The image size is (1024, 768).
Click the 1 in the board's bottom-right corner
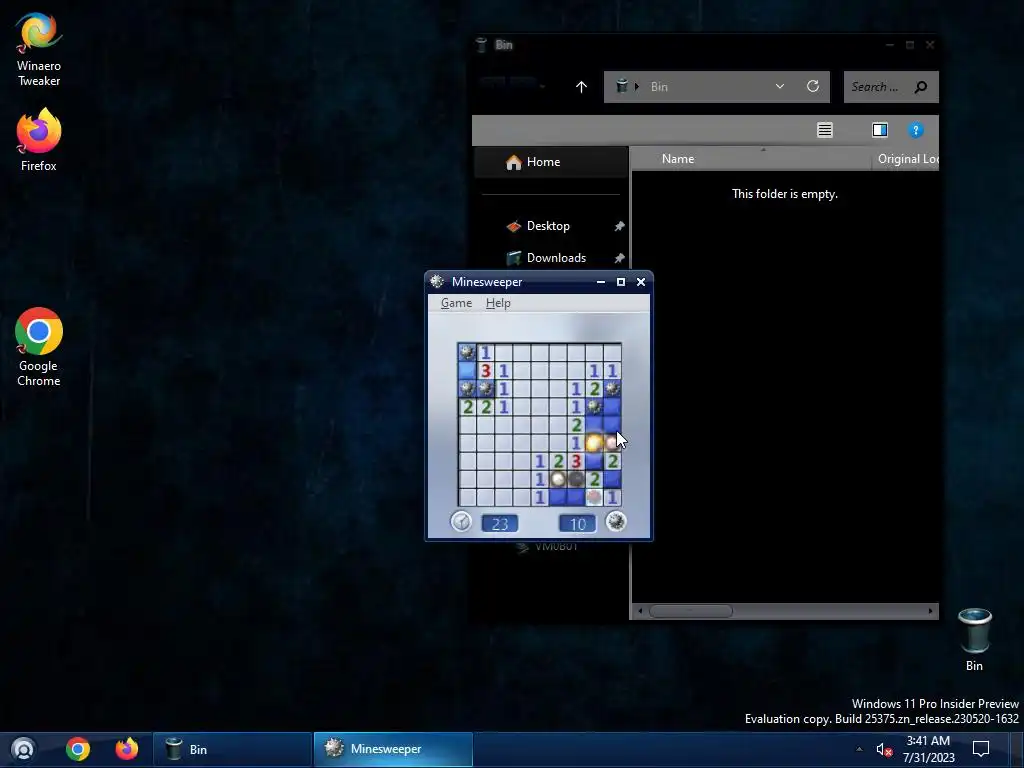pos(612,498)
